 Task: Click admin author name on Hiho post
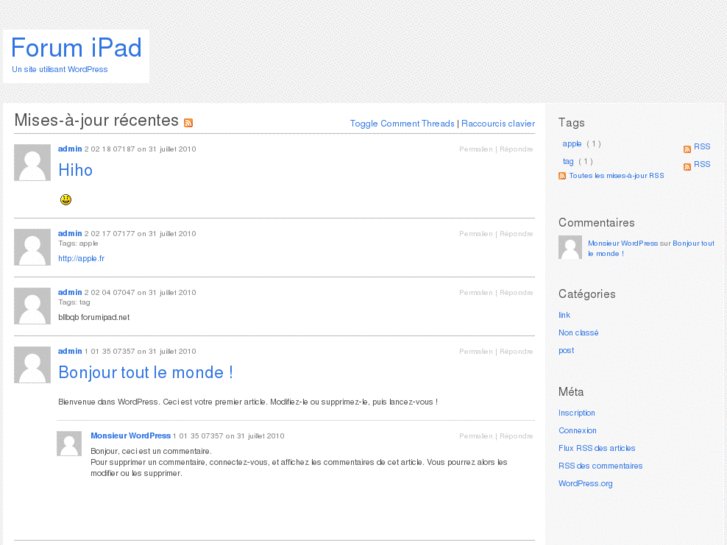[70, 149]
